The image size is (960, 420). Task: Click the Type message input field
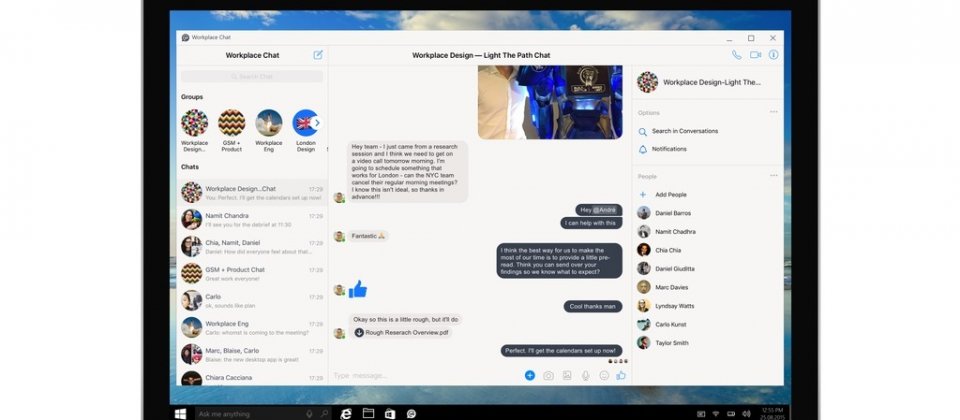point(426,375)
